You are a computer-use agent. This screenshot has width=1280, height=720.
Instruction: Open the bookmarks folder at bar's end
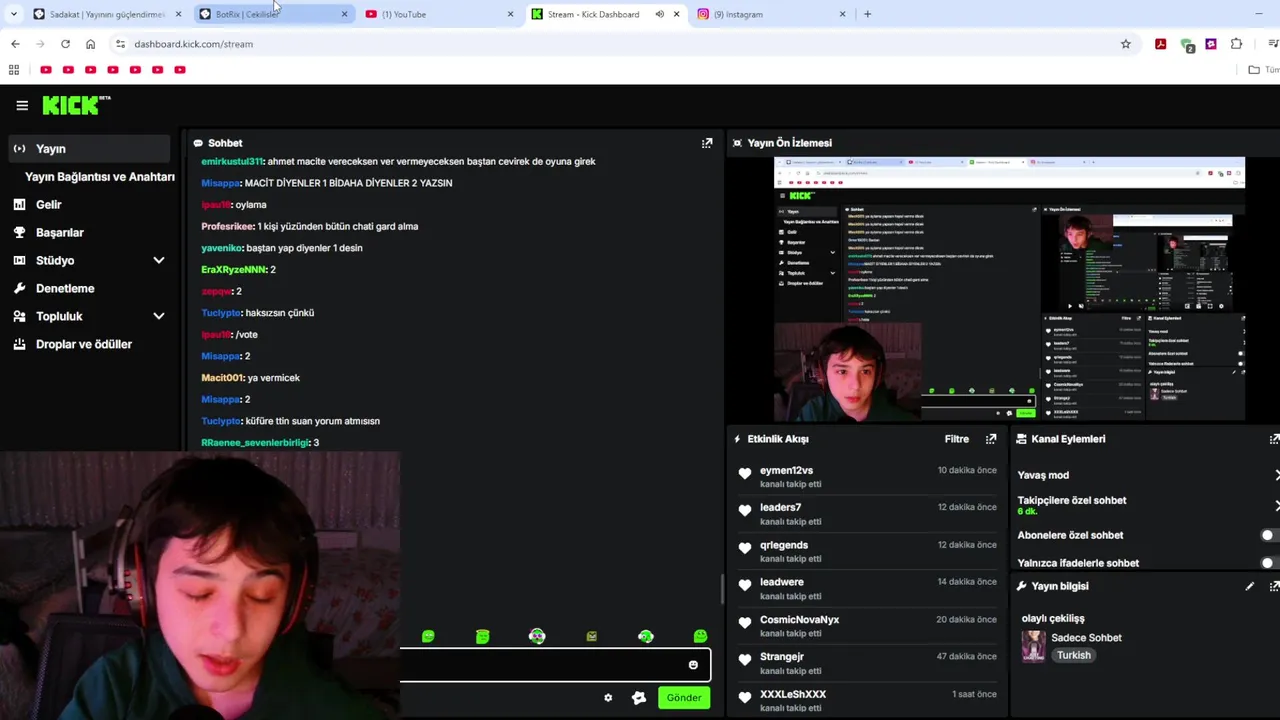coord(1263,70)
